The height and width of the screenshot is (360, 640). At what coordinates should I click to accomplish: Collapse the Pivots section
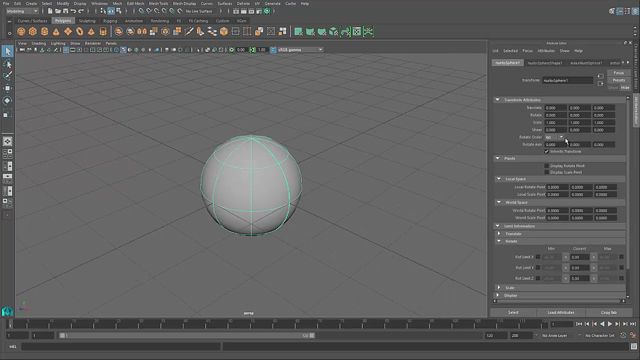coord(498,158)
